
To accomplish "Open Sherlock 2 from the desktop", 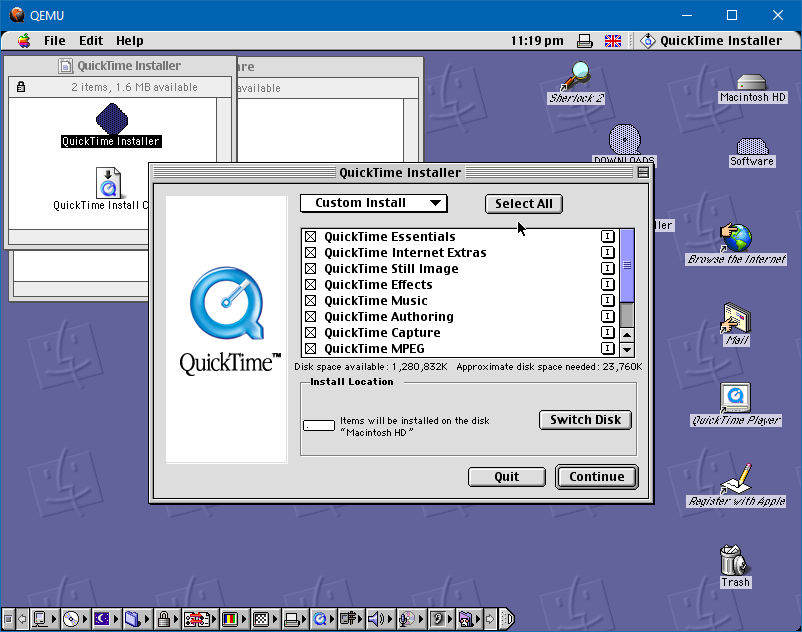I will 575,80.
